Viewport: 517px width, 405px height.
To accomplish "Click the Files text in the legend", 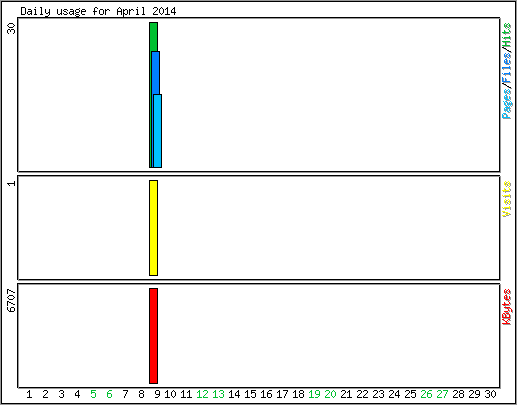I will tap(507, 69).
